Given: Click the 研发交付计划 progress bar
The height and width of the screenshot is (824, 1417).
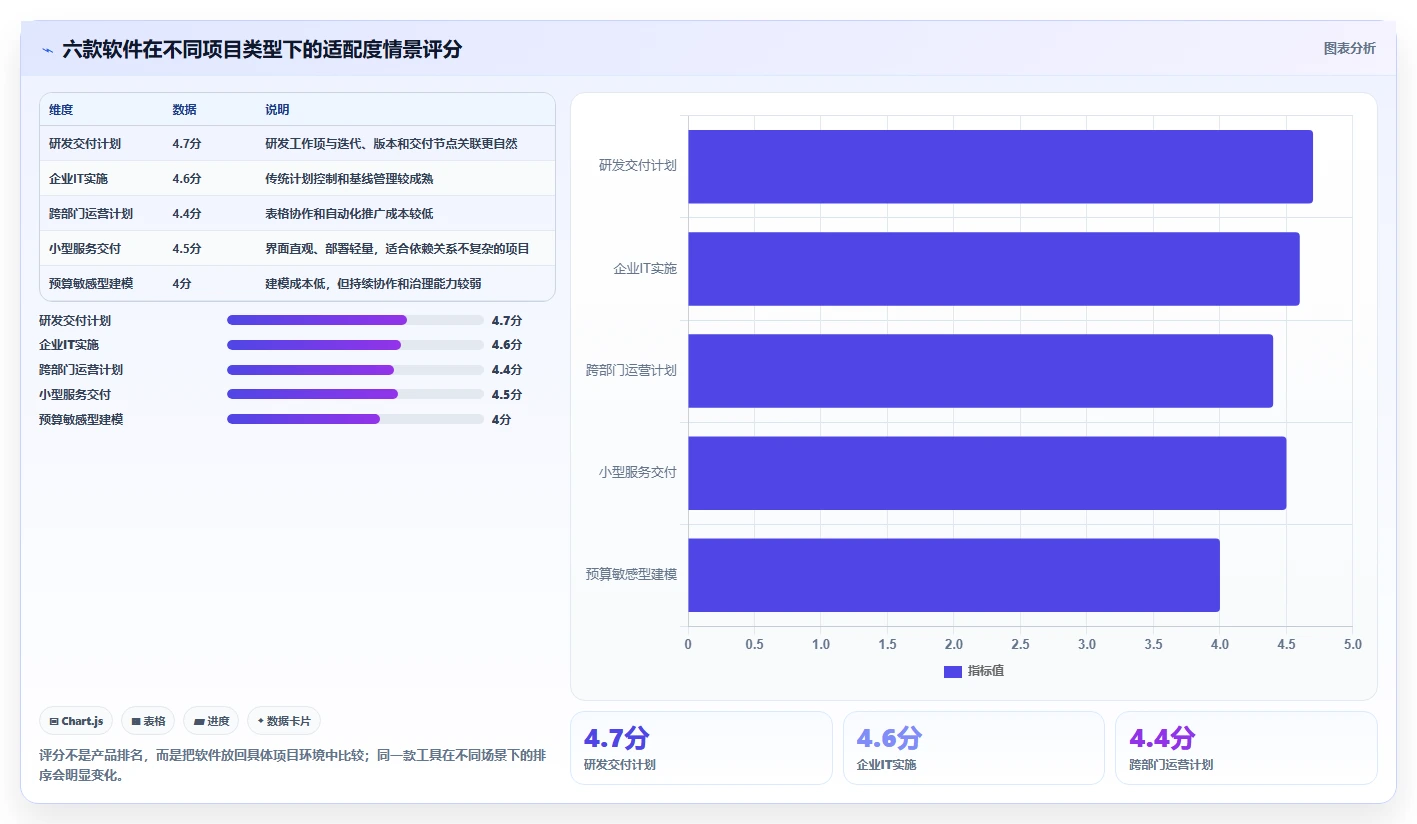Looking at the screenshot, I should pyautogui.click(x=355, y=320).
